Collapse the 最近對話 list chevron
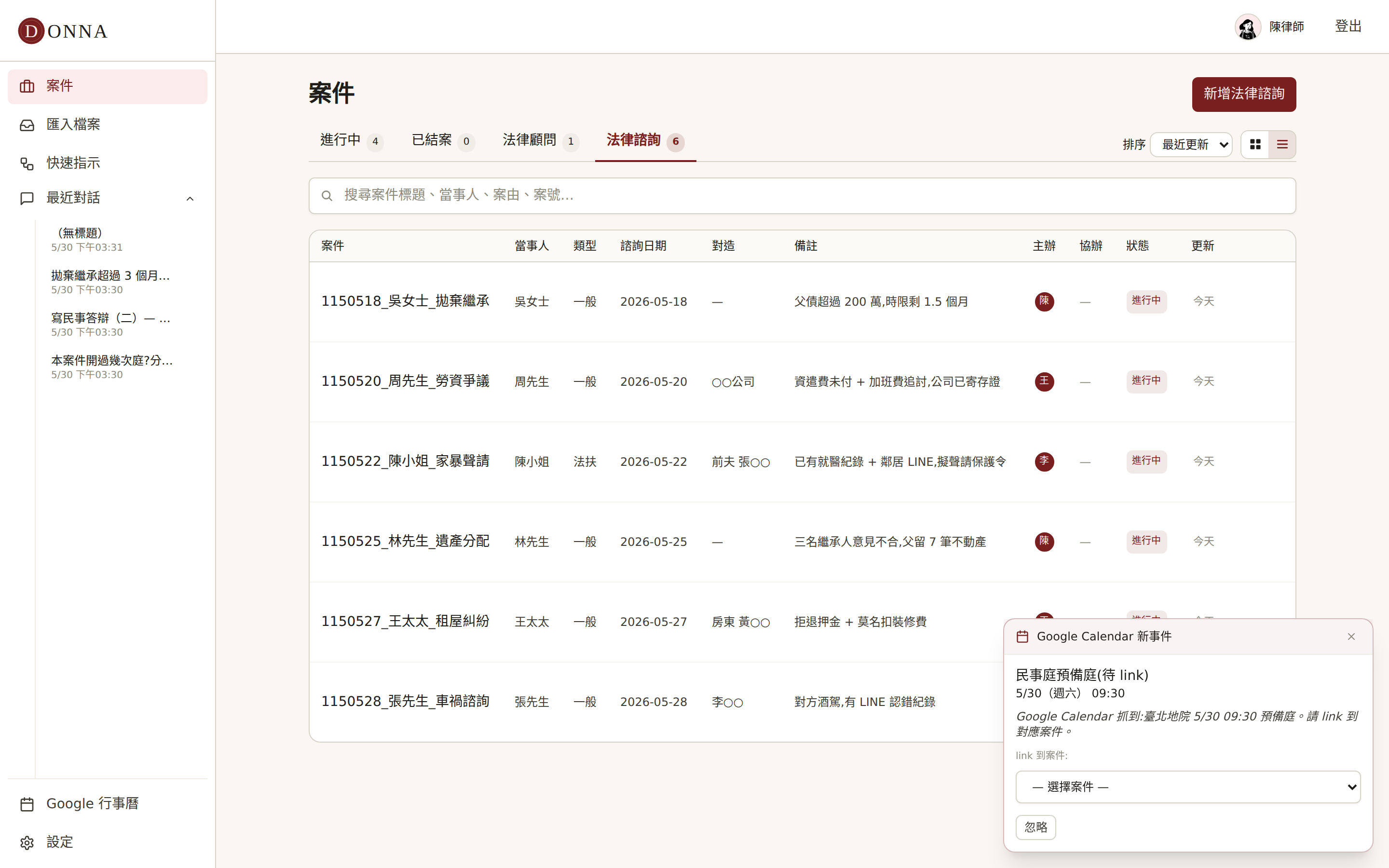This screenshot has height=868, width=1389. point(190,199)
